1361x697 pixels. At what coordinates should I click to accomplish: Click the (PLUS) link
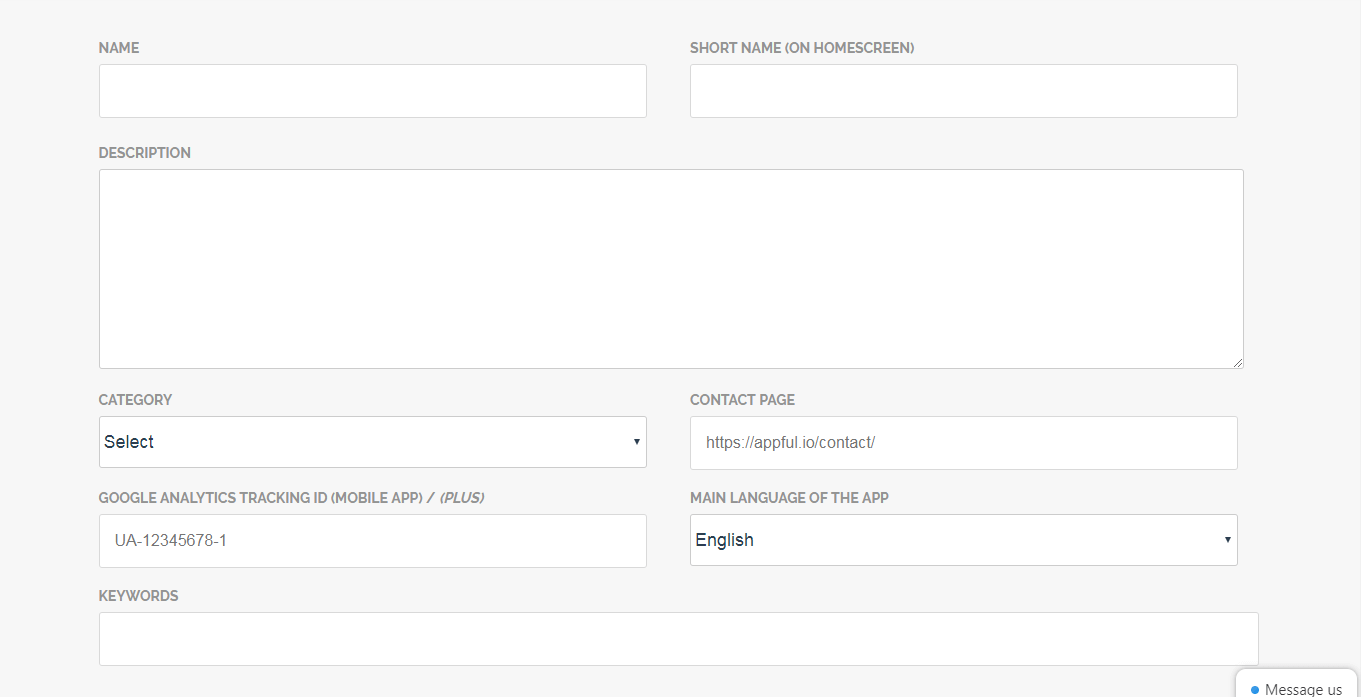(466, 496)
